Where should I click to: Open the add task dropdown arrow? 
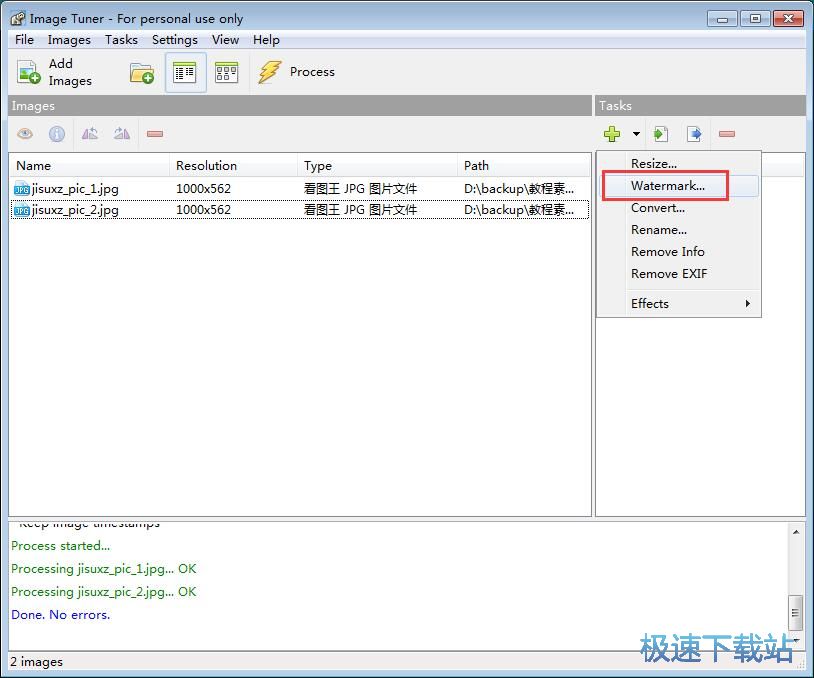pos(636,134)
